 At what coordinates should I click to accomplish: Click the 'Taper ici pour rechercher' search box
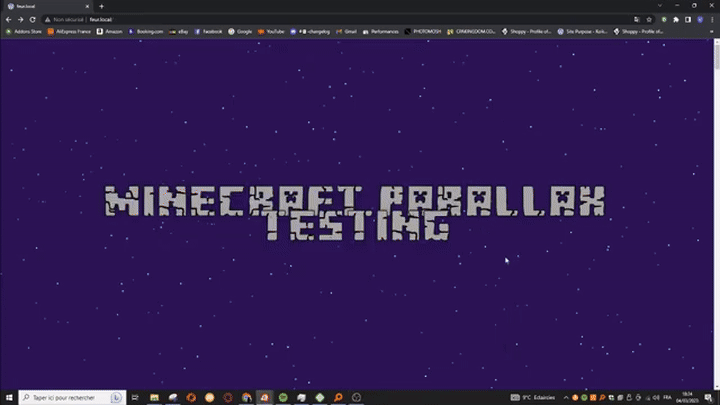click(72, 398)
